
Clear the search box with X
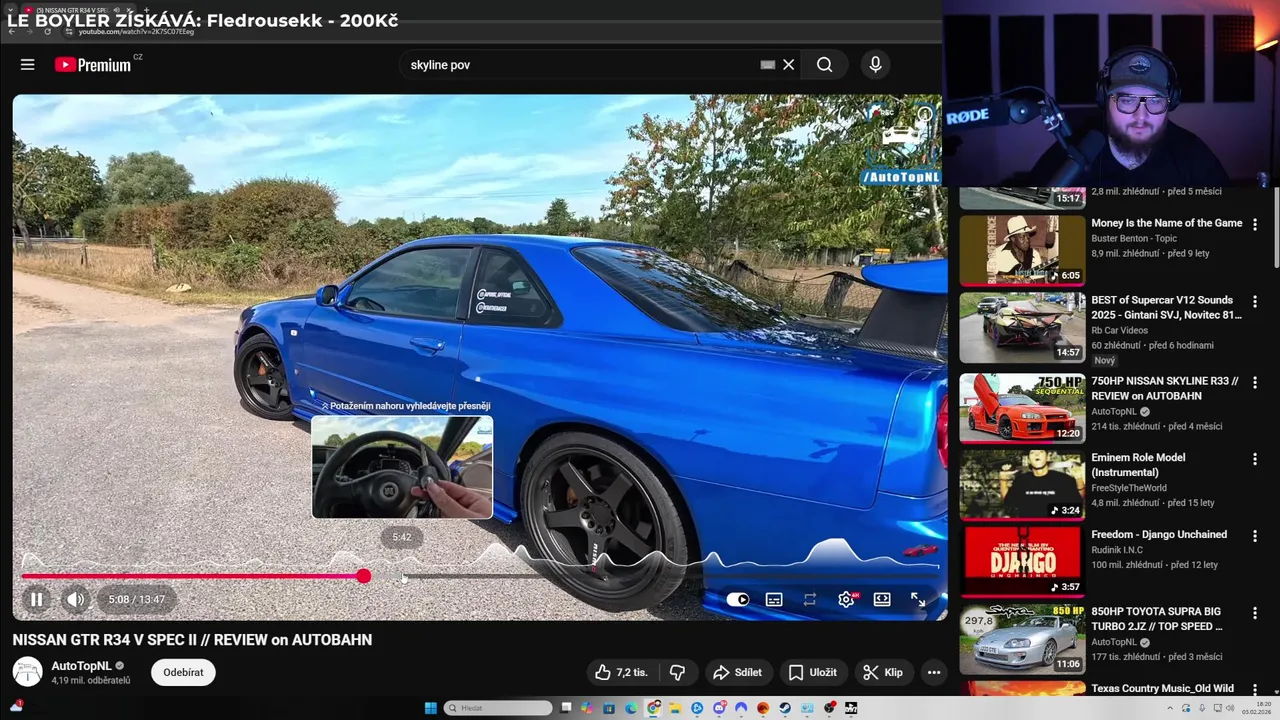788,64
